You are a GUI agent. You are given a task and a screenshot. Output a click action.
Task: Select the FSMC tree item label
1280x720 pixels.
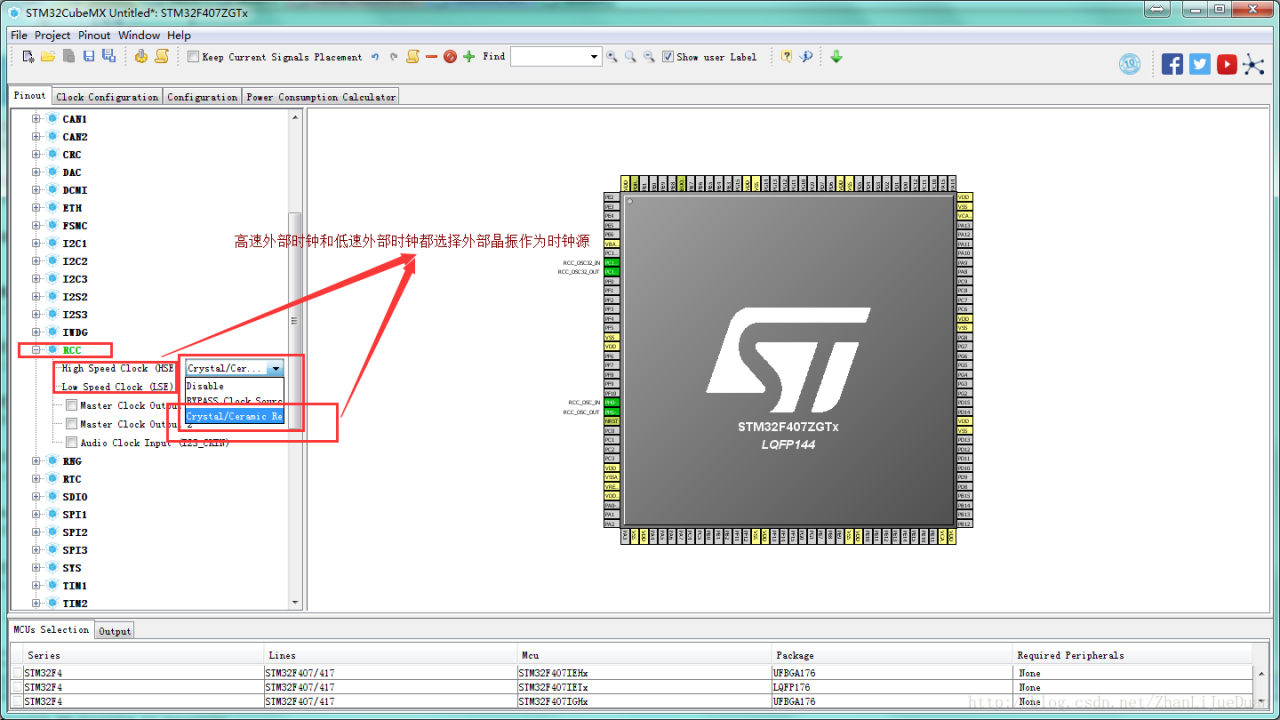pos(75,226)
